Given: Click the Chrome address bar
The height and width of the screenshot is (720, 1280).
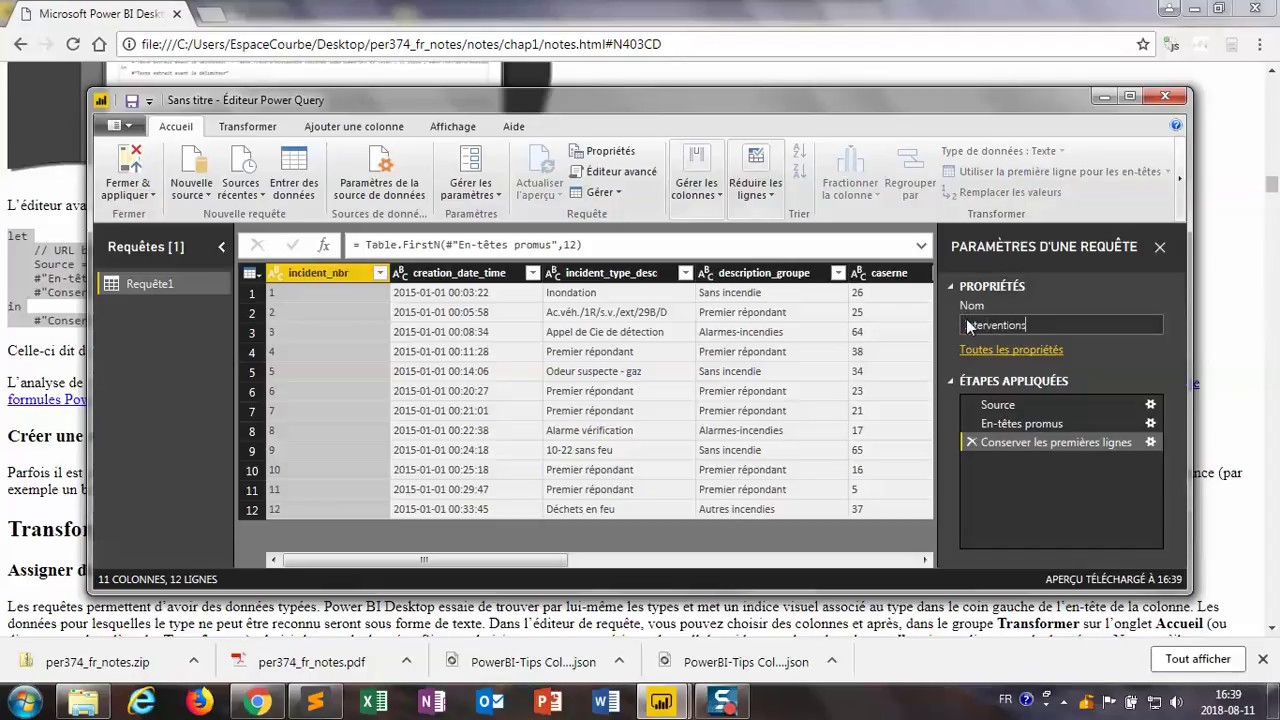Looking at the screenshot, I should [x=630, y=44].
